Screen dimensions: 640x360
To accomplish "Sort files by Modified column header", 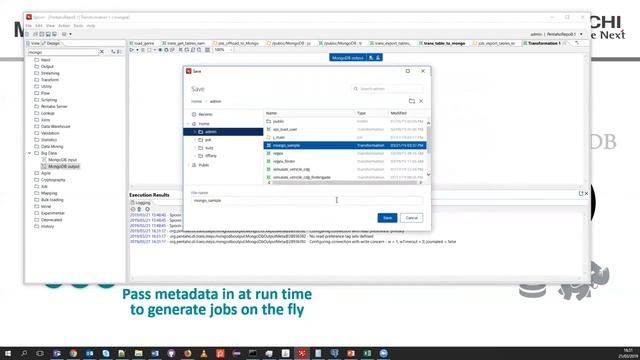I will (407, 113).
